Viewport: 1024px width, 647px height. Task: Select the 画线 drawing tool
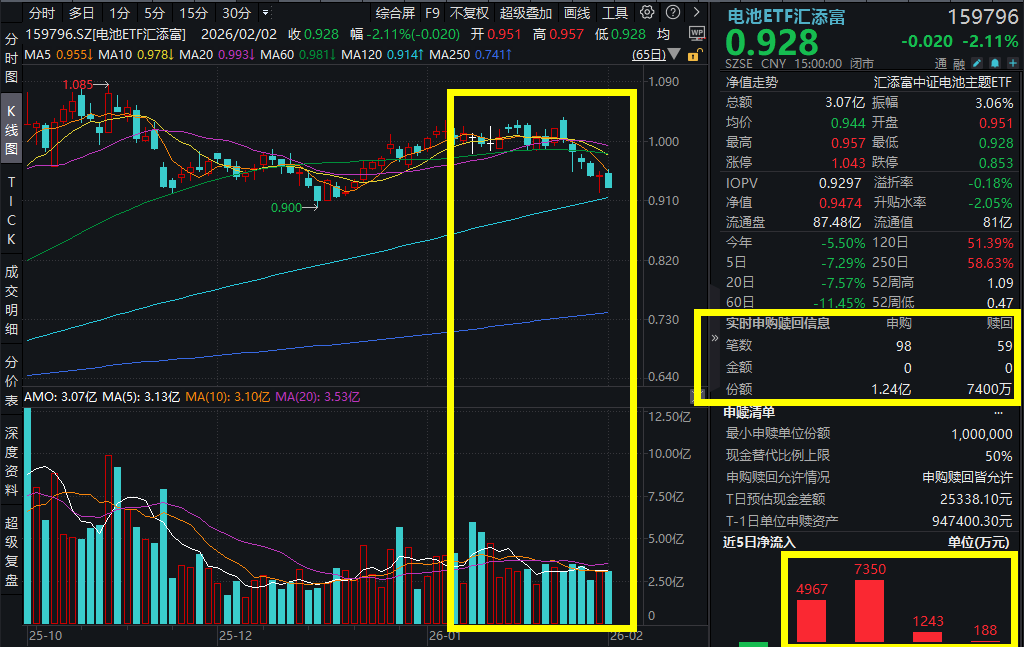[575, 13]
